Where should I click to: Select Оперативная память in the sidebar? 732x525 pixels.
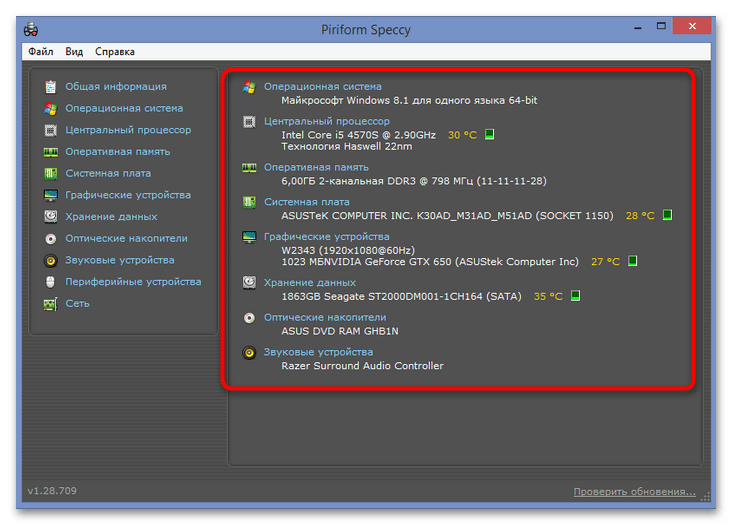pos(118,152)
